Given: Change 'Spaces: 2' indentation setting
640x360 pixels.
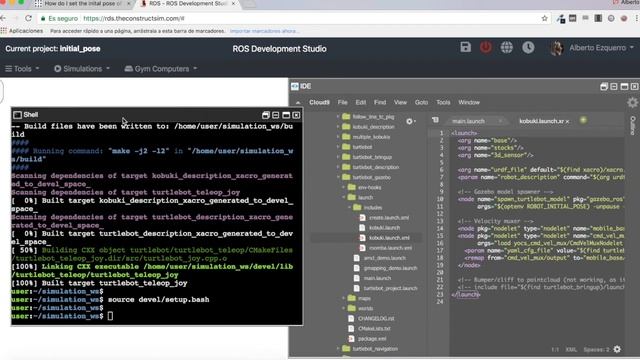Looking at the screenshot, I should [596, 350].
